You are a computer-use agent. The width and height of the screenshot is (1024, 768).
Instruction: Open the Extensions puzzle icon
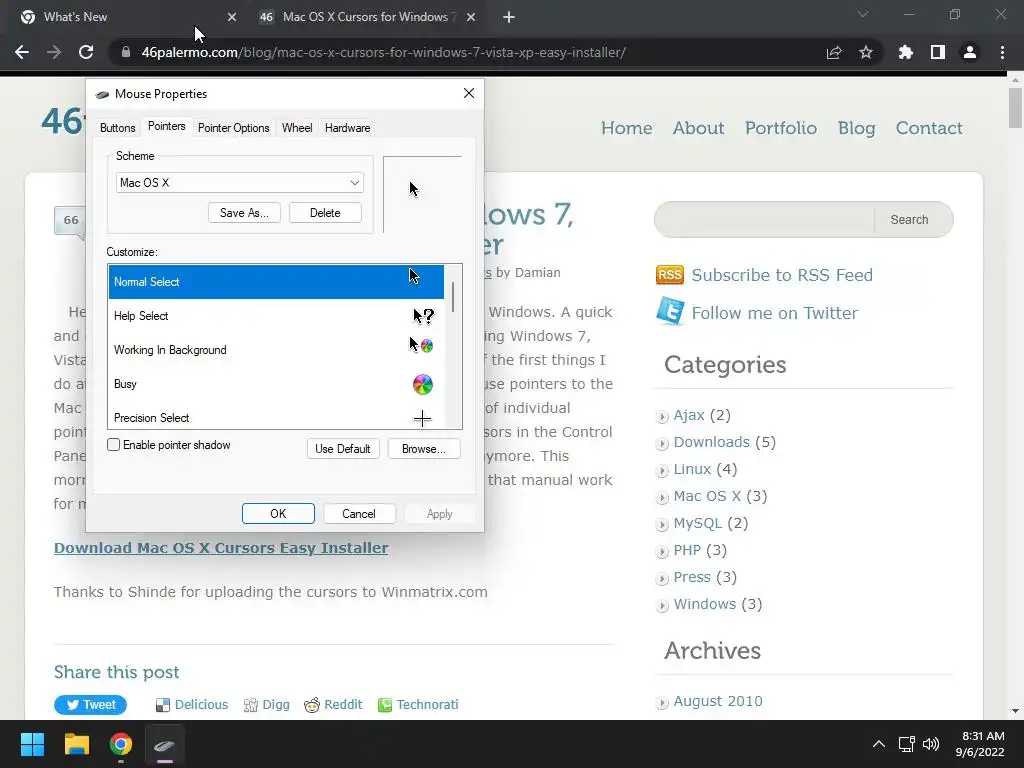tap(906, 52)
